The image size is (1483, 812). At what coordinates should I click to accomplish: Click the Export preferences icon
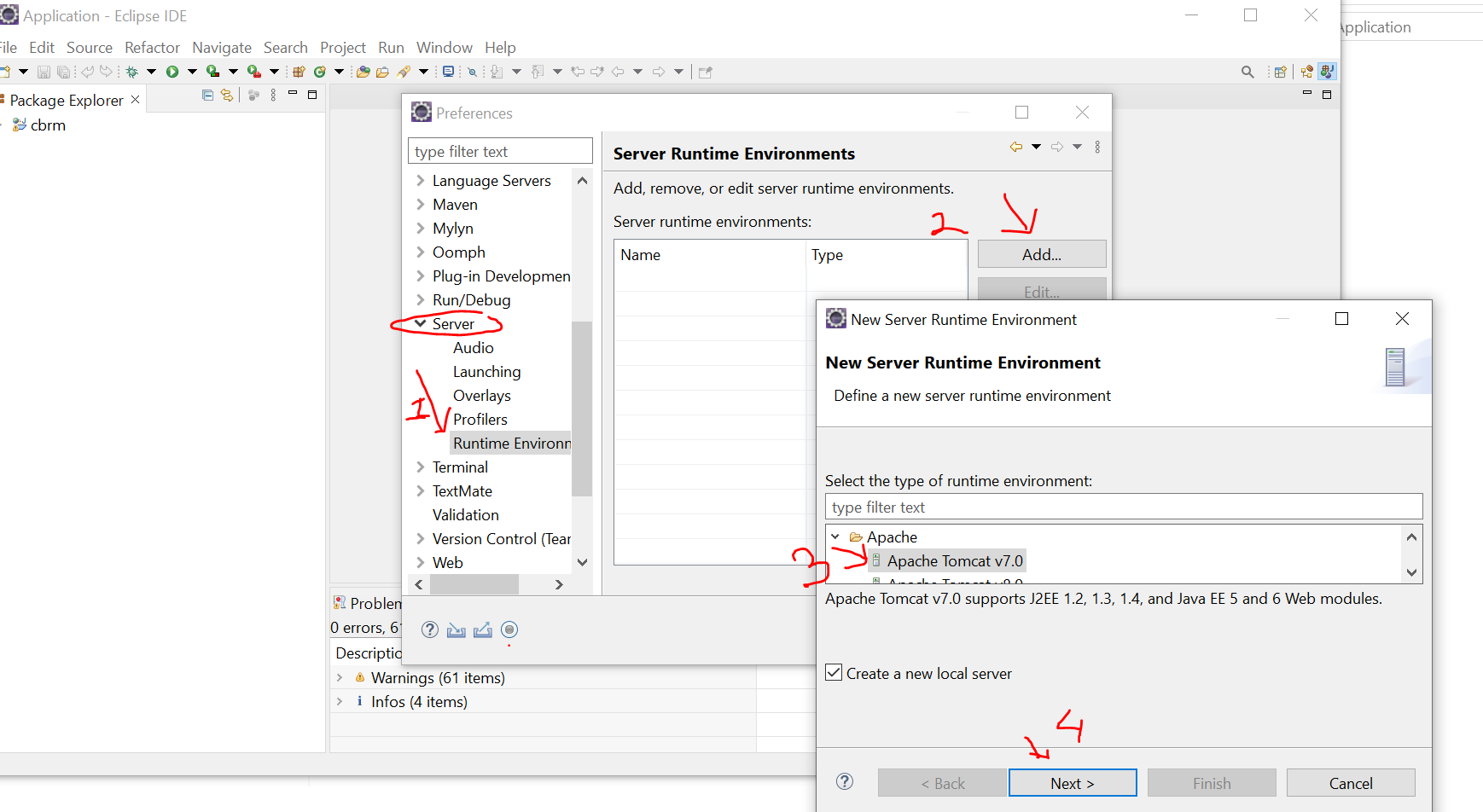click(483, 629)
